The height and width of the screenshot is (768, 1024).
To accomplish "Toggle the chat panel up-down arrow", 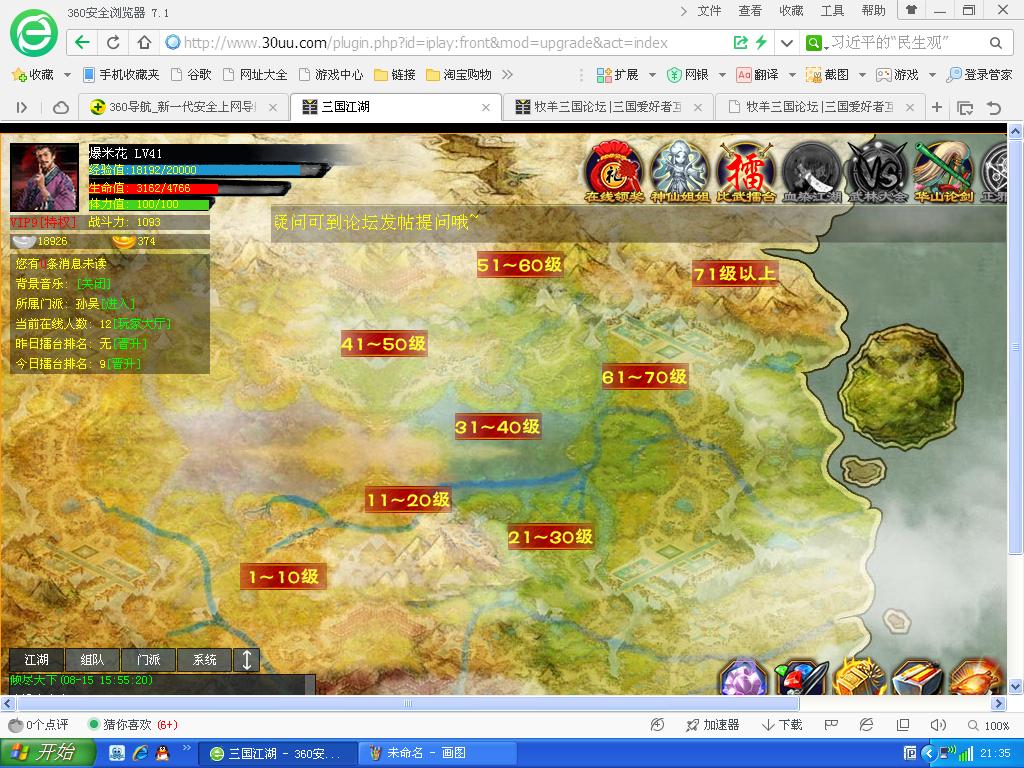I will [x=247, y=660].
